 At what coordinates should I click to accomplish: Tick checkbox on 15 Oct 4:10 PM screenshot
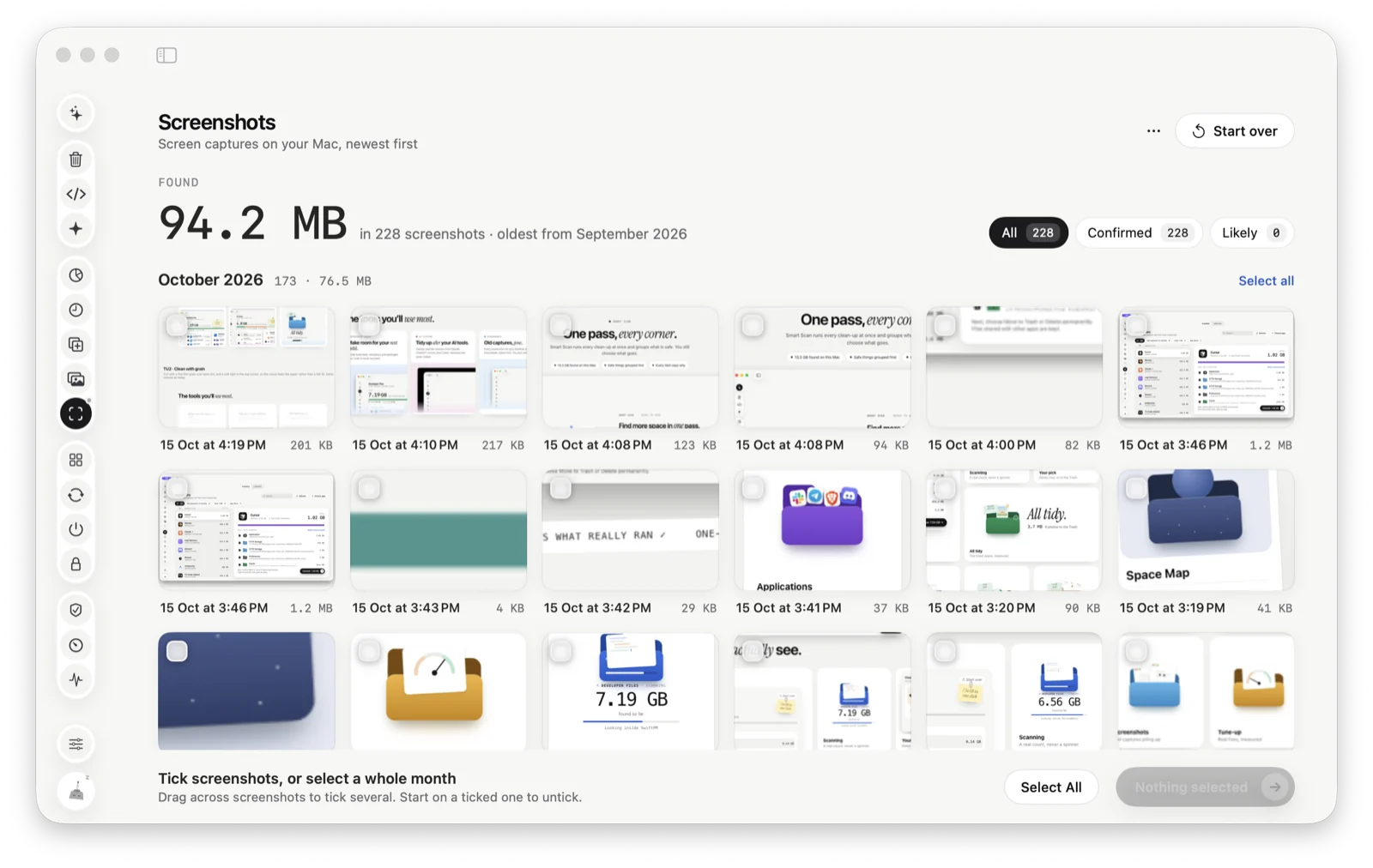tap(369, 326)
